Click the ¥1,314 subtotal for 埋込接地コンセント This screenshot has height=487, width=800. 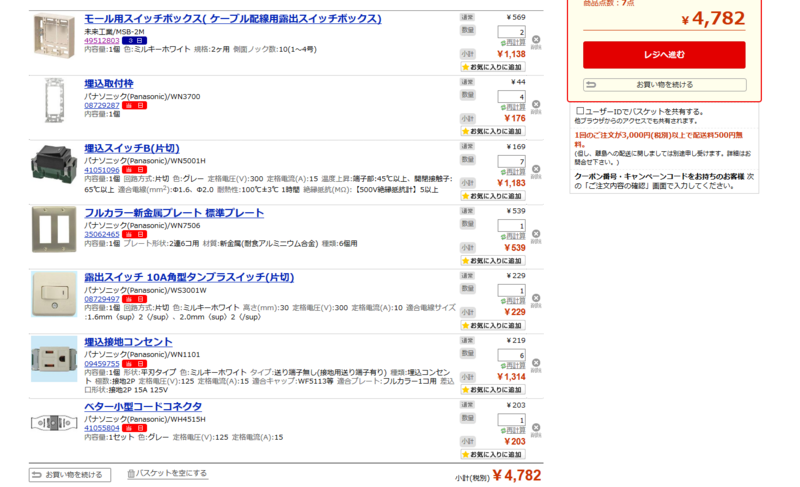[511, 377]
